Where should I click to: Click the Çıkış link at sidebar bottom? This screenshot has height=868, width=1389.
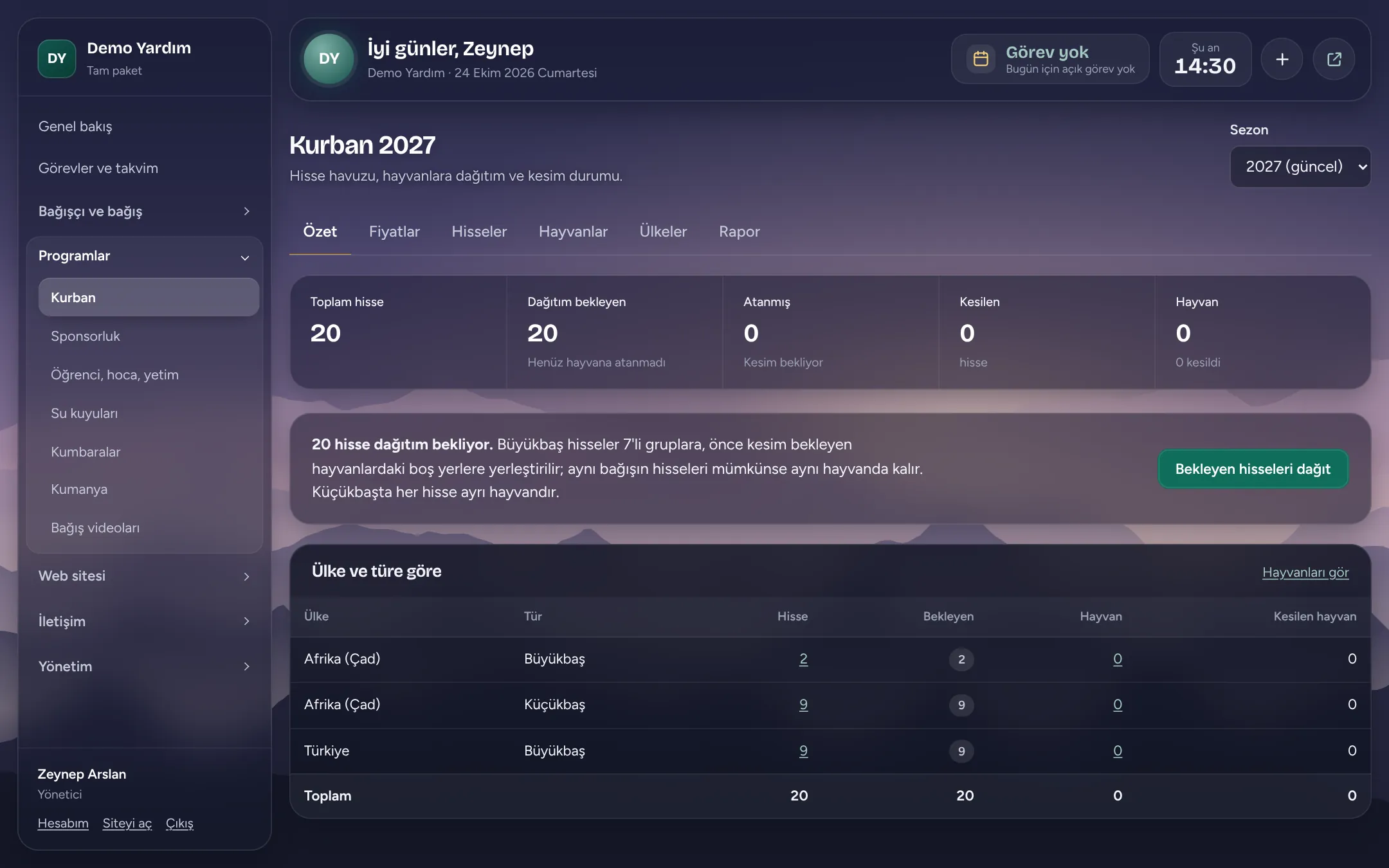click(x=179, y=823)
